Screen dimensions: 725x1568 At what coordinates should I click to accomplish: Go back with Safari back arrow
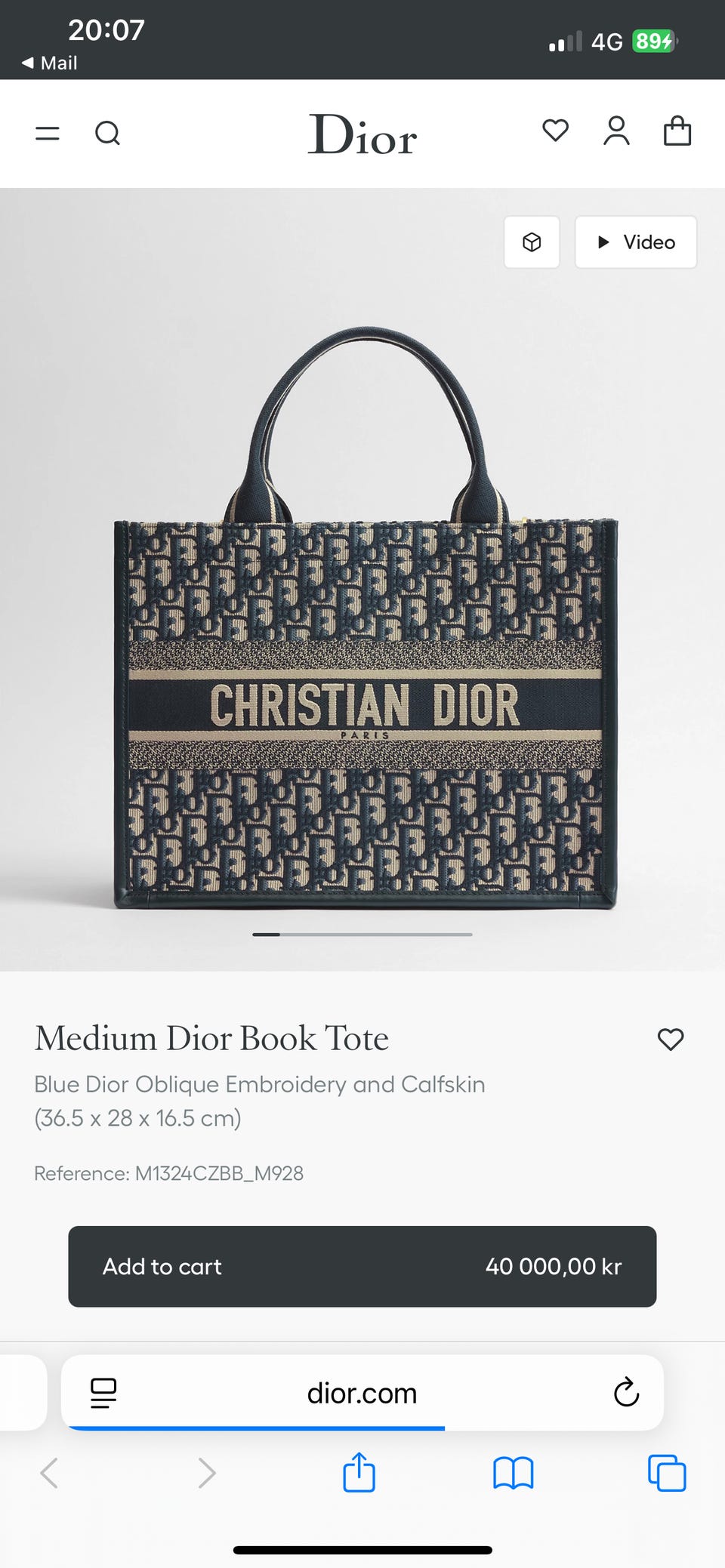click(x=49, y=1473)
